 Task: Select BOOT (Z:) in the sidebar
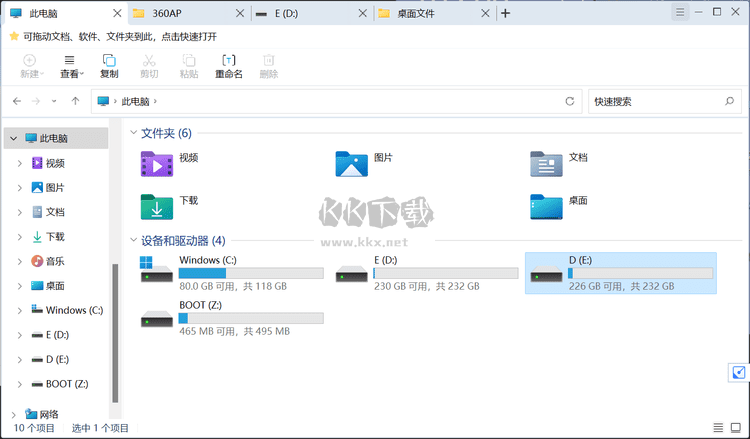(x=60, y=384)
